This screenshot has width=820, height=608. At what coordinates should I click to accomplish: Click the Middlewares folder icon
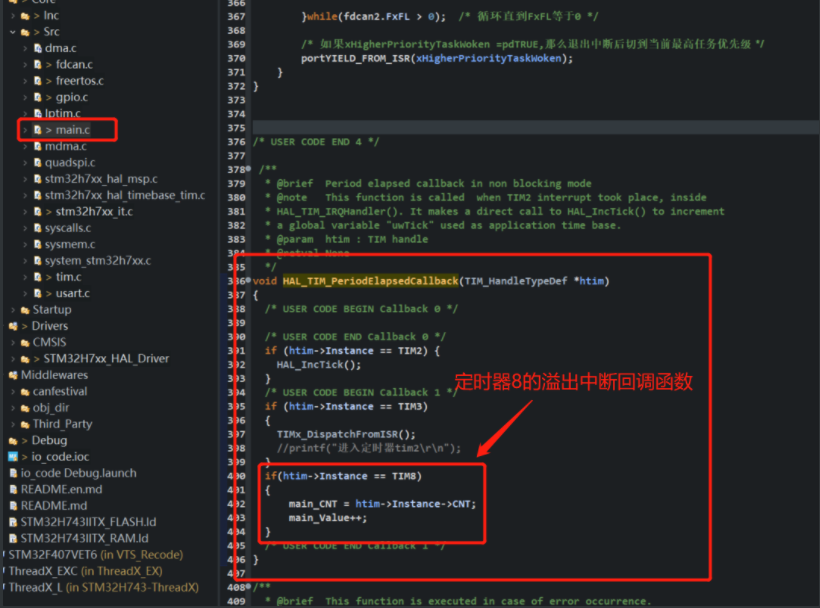point(13,375)
